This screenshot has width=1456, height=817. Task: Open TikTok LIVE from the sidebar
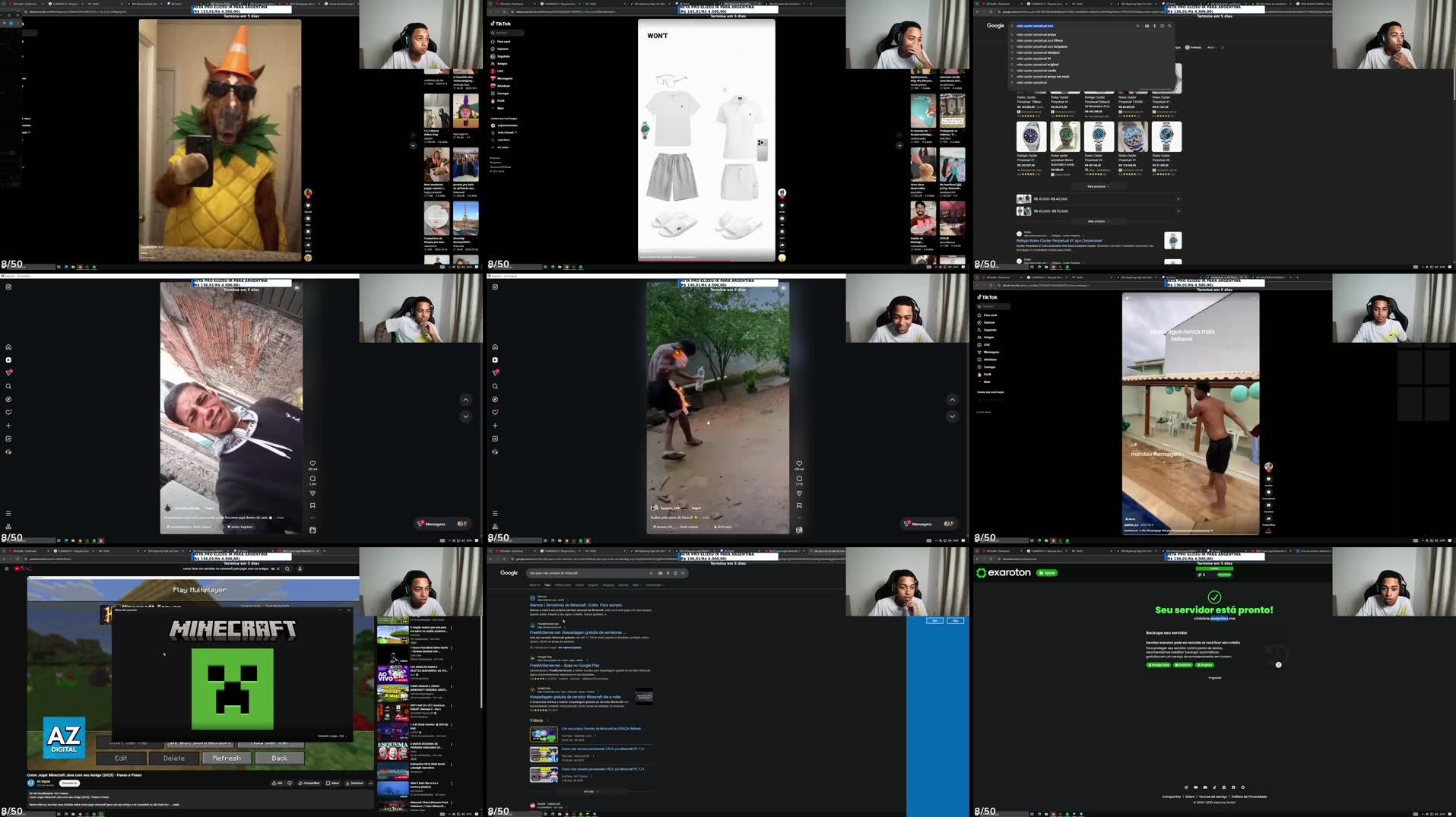click(502, 71)
